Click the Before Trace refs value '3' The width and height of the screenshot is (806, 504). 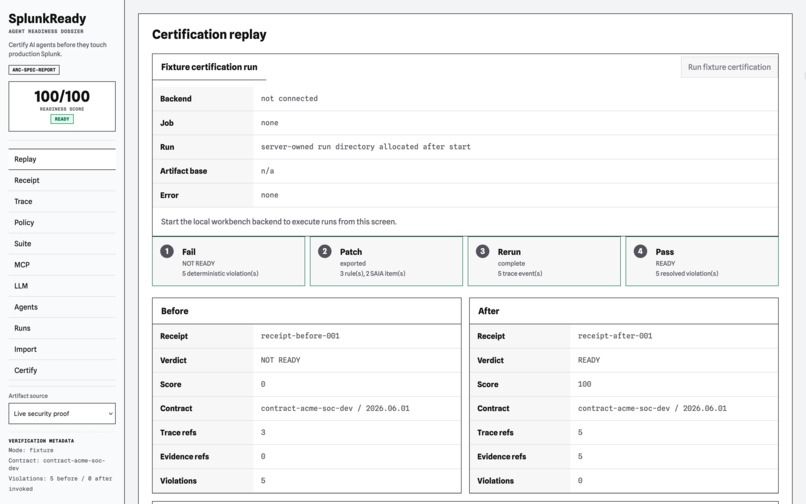click(263, 433)
